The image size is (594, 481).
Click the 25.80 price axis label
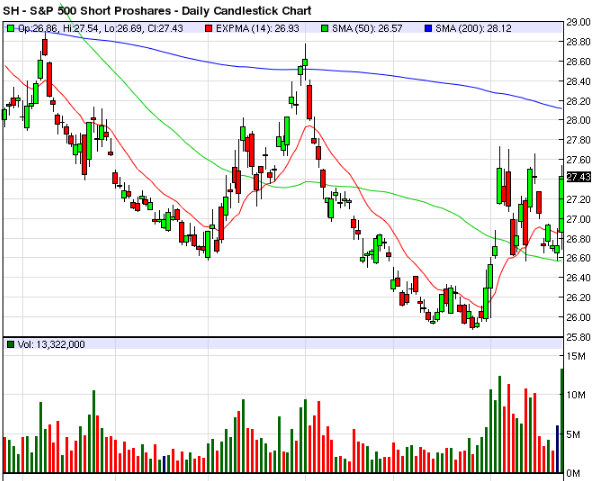(x=578, y=337)
